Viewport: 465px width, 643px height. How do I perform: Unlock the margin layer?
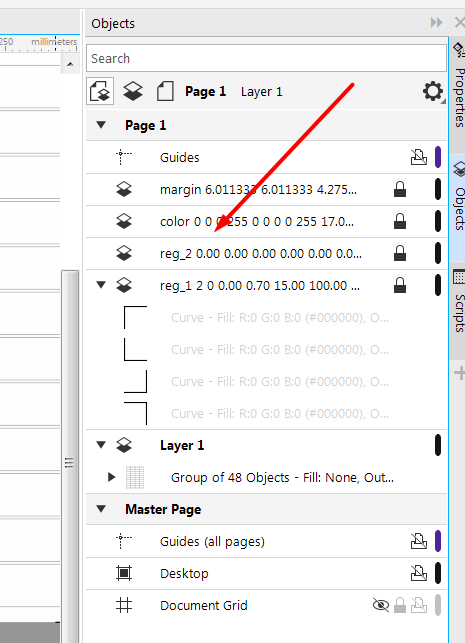click(400, 189)
